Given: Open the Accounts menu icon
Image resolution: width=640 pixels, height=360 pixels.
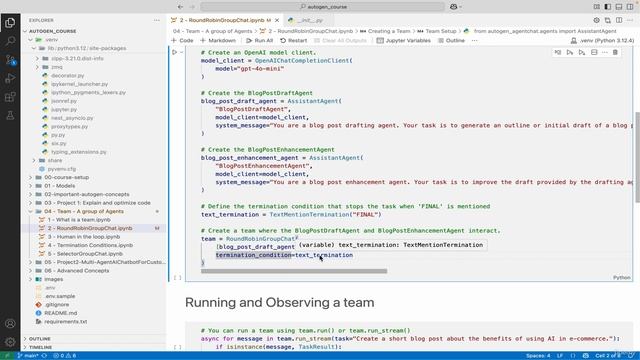Looking at the screenshot, I should point(10,324).
